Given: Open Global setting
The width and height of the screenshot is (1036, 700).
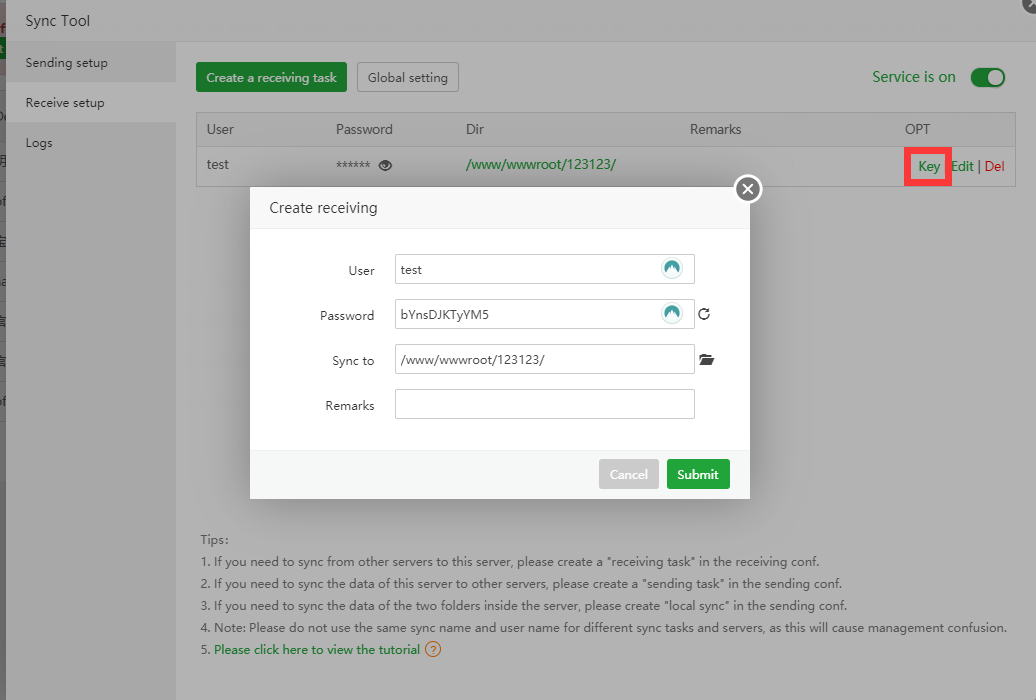Looking at the screenshot, I should point(408,77).
